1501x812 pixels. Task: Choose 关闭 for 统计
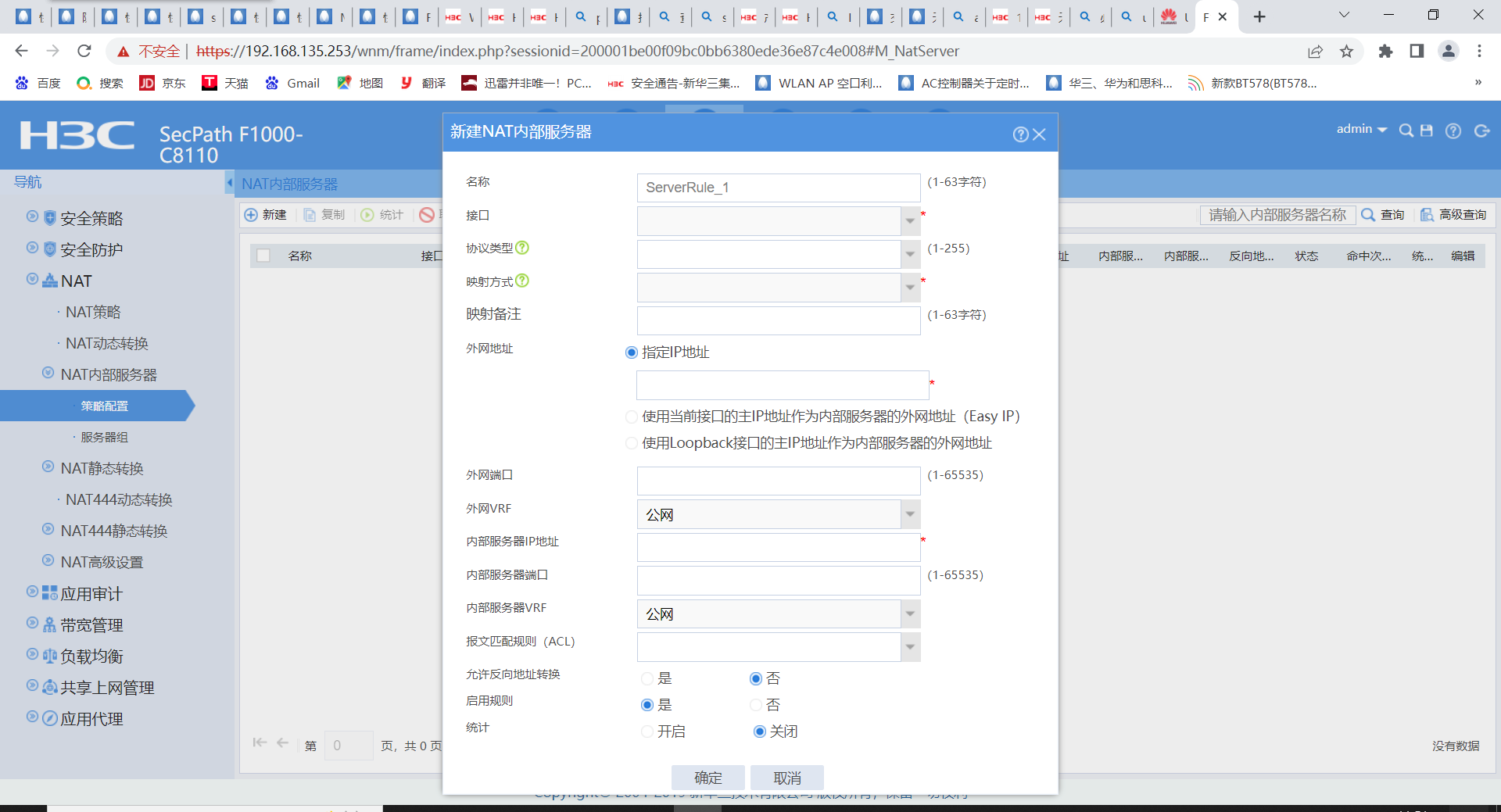(x=759, y=732)
